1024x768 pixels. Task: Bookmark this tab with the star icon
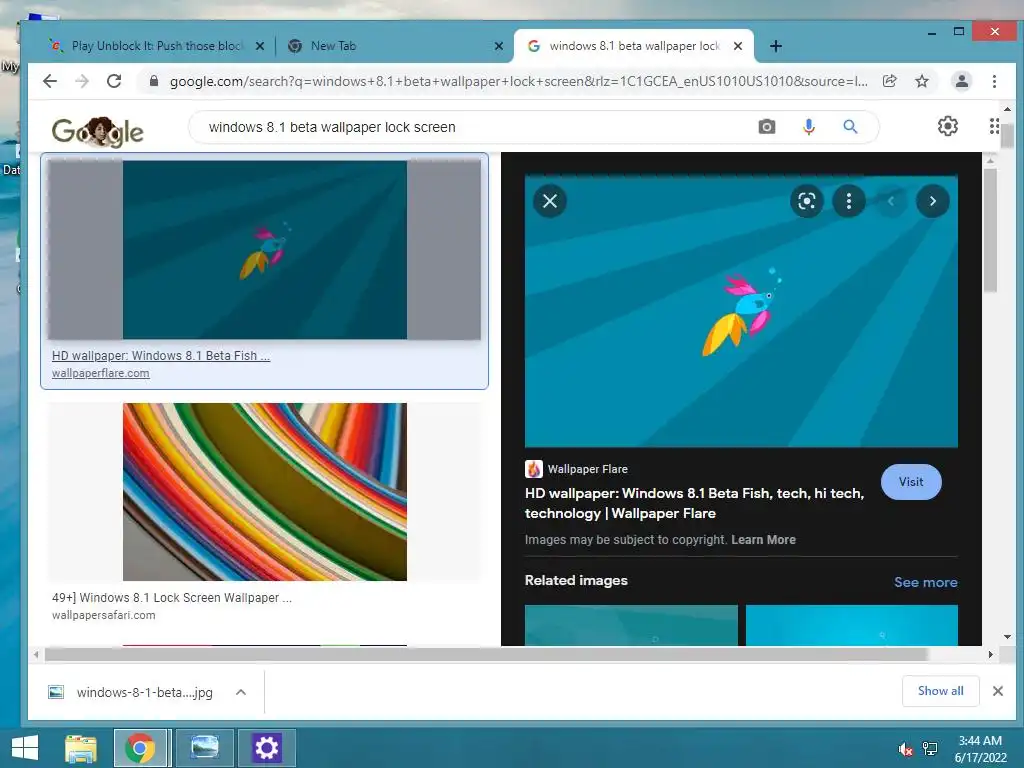click(921, 81)
